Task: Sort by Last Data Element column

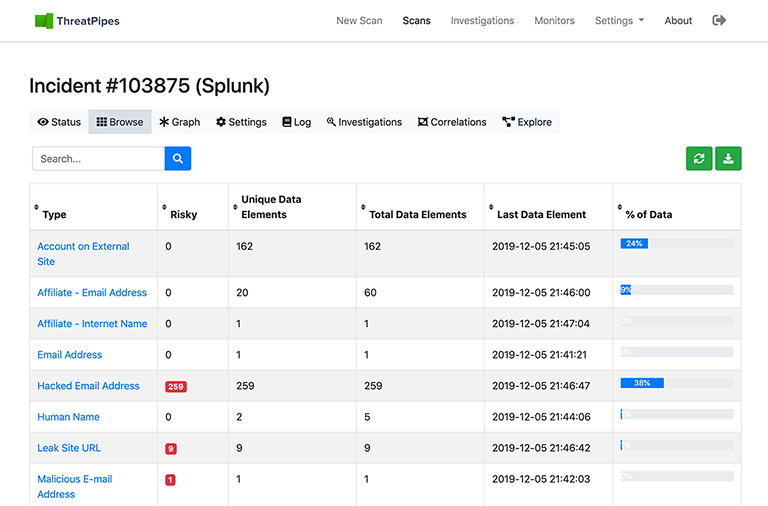Action: pyautogui.click(x=541, y=214)
